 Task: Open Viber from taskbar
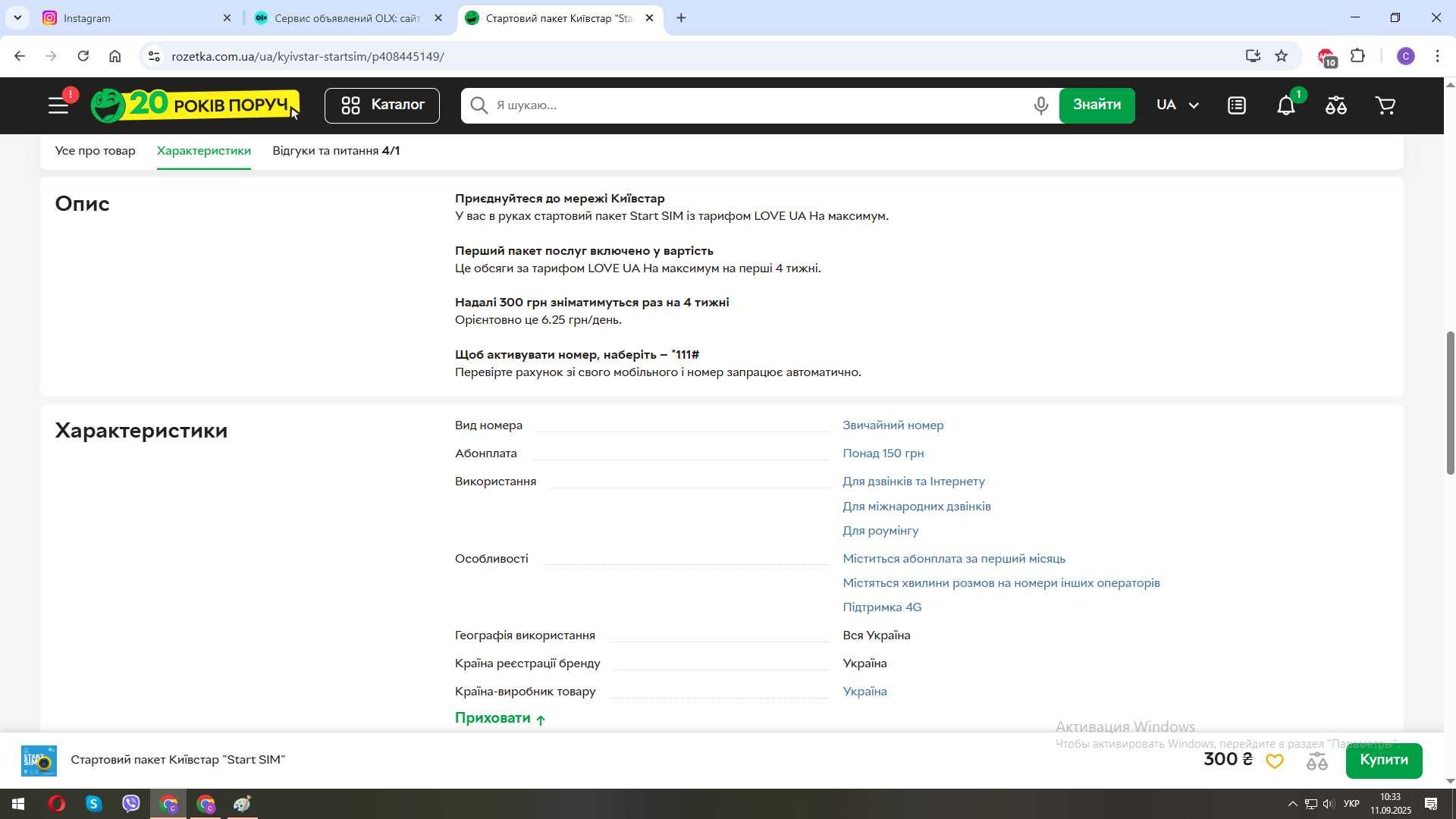click(131, 804)
